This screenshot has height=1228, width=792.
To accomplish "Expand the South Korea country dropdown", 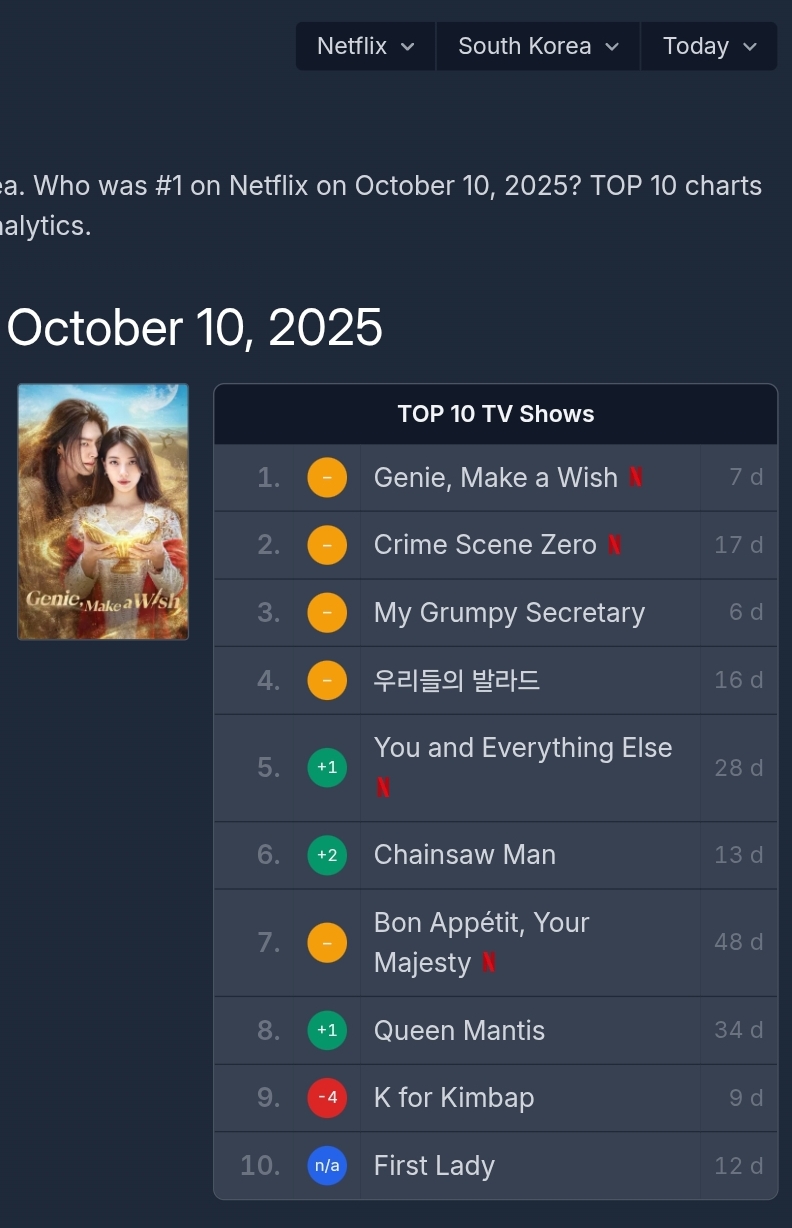I will coord(538,46).
